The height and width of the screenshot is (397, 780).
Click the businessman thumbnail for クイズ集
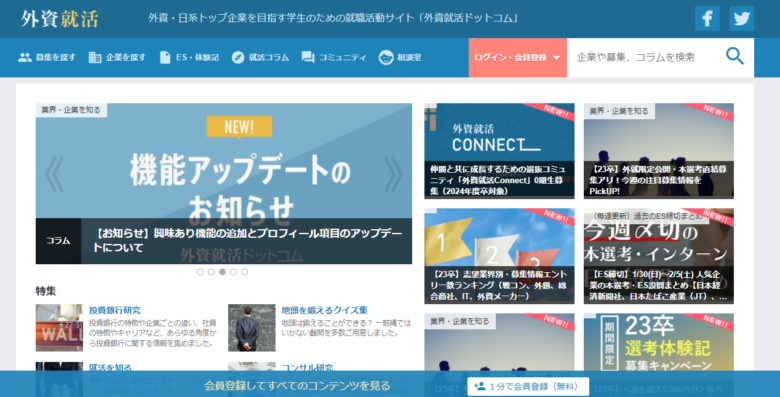pos(252,328)
